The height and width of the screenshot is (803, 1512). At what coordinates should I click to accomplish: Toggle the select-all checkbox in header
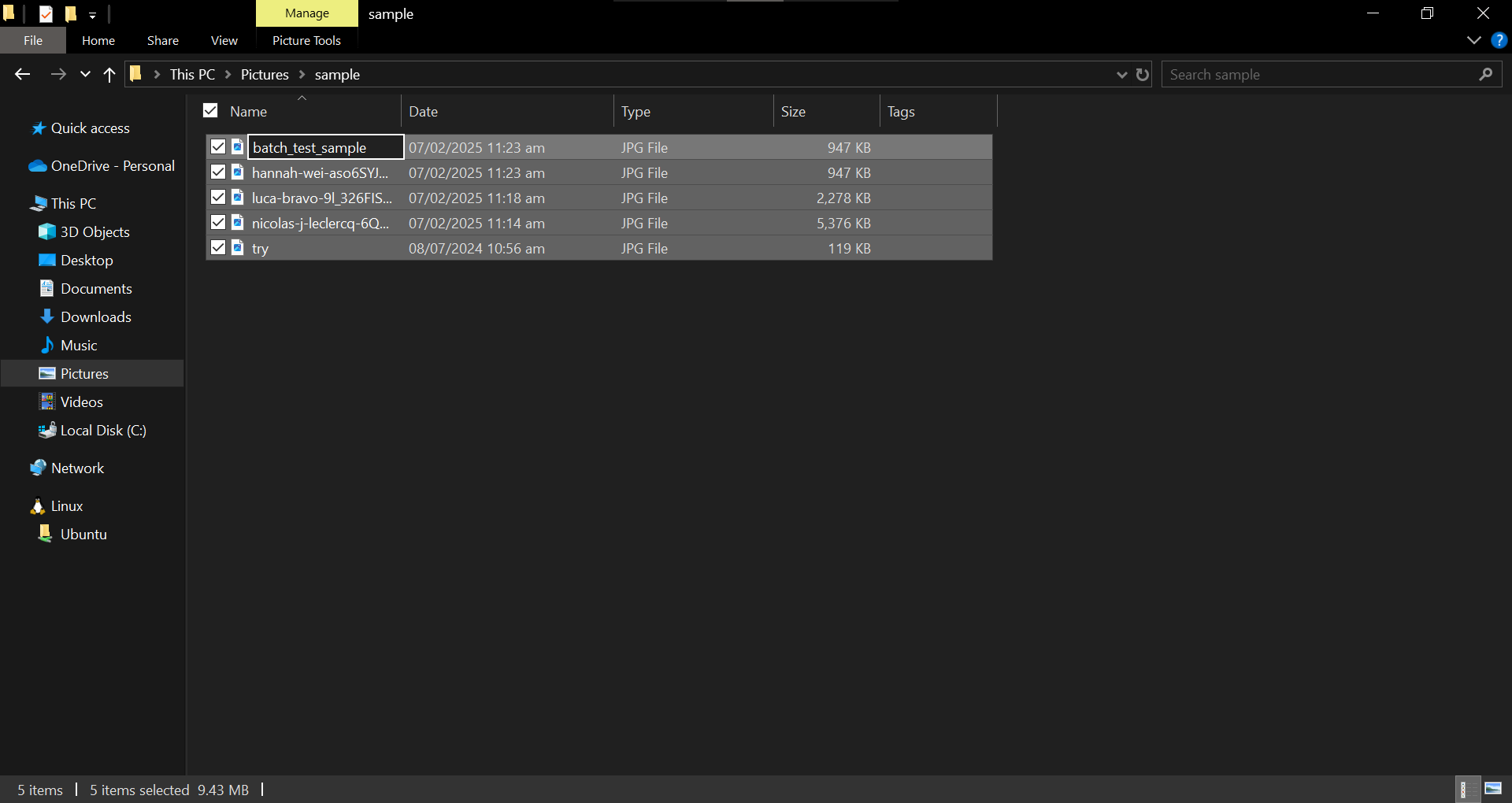210,110
